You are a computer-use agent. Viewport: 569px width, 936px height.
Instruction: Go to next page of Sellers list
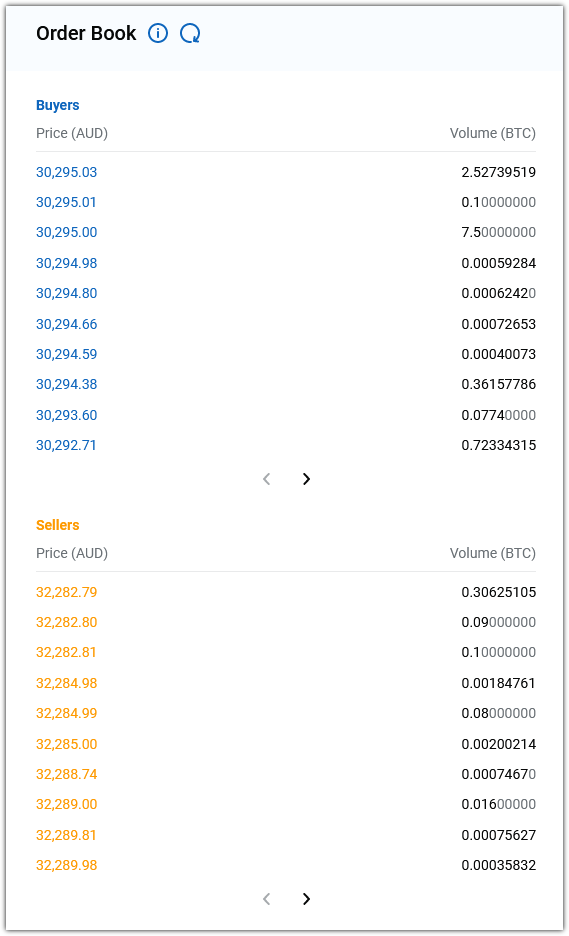(306, 899)
